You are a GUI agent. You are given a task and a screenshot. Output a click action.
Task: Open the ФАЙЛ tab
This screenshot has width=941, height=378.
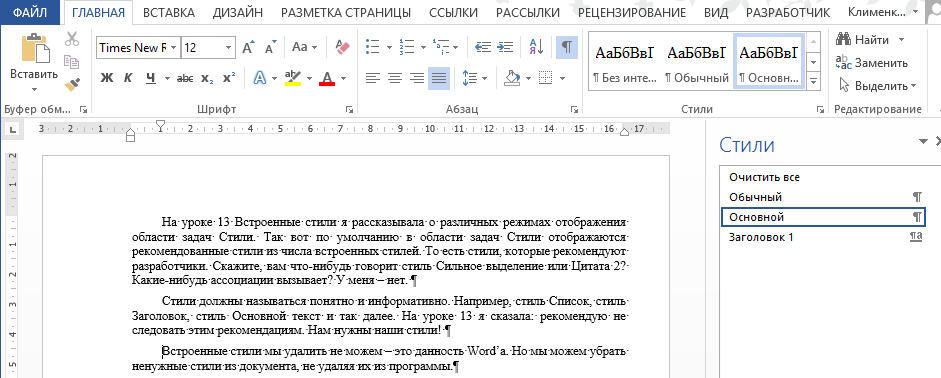31,12
